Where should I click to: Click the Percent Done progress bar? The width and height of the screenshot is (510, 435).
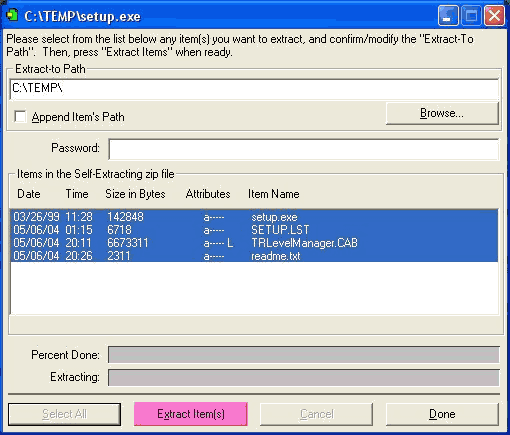click(304, 354)
